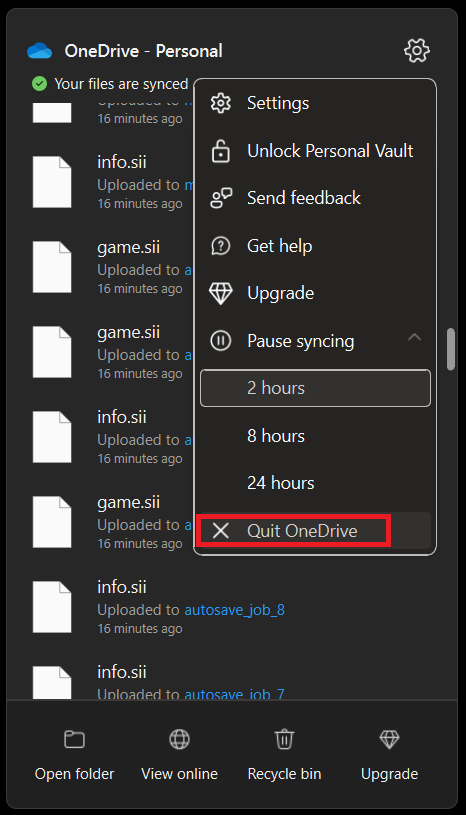
Task: Click the Upgrade button in bottom bar
Action: tap(389, 754)
